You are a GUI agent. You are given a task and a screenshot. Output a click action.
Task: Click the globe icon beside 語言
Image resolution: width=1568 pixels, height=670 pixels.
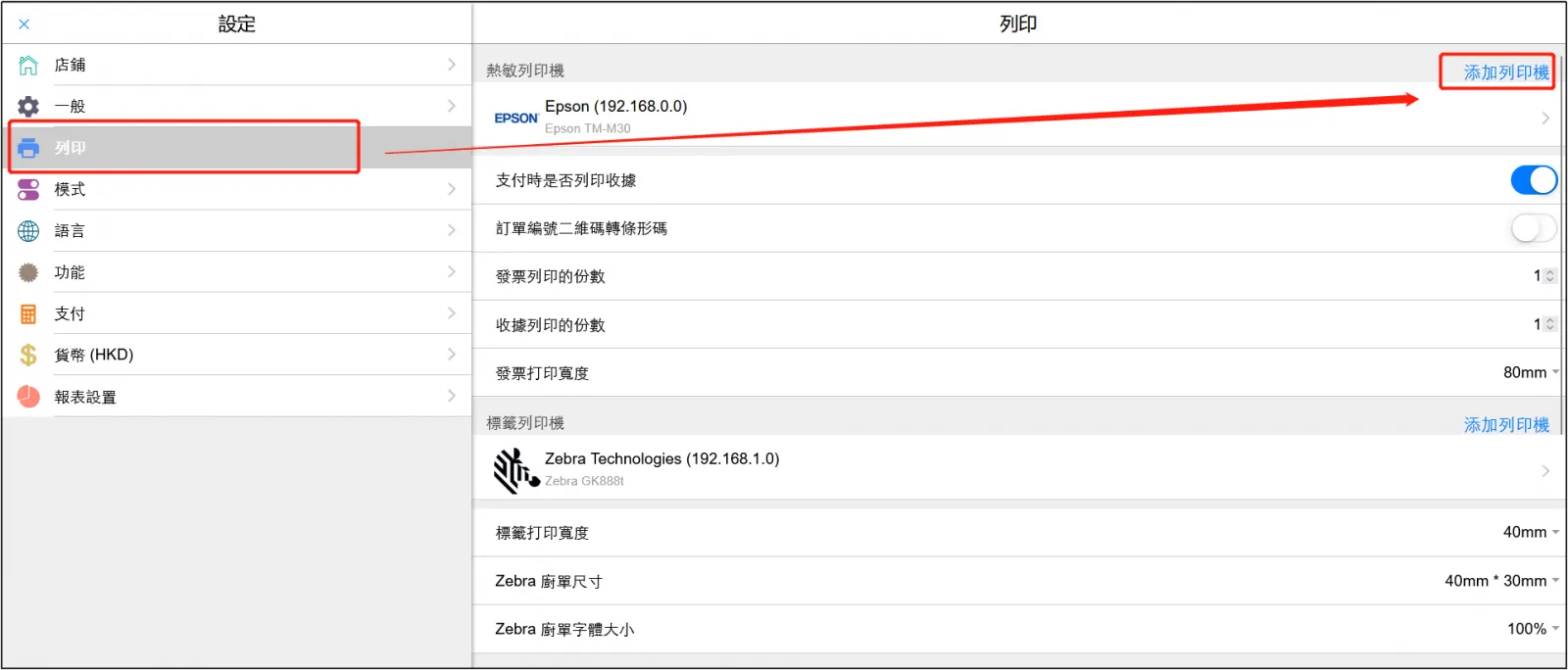coord(28,231)
